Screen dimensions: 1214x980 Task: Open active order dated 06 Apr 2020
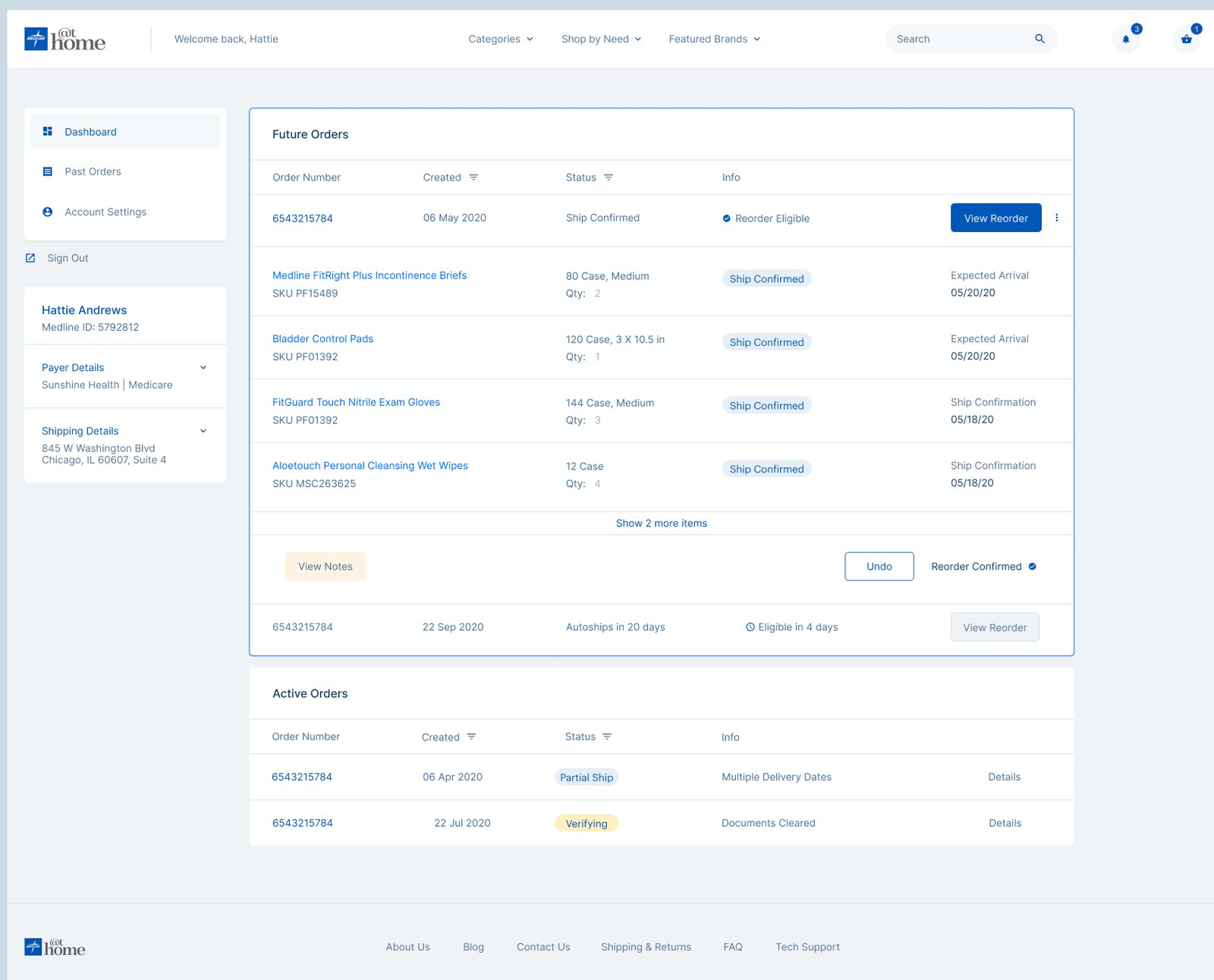(302, 777)
